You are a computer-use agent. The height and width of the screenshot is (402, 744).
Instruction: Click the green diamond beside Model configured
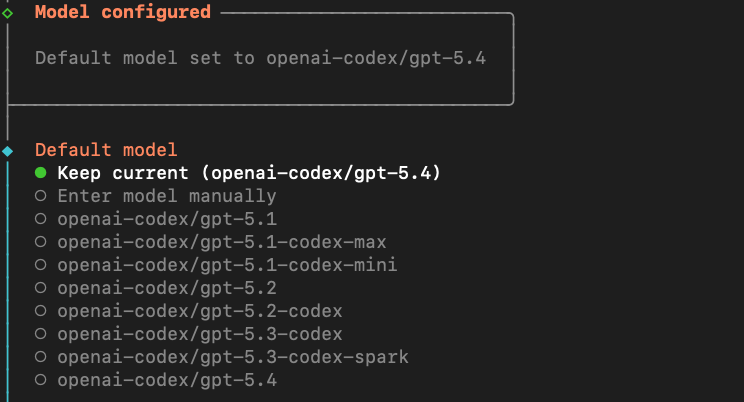click(x=8, y=13)
